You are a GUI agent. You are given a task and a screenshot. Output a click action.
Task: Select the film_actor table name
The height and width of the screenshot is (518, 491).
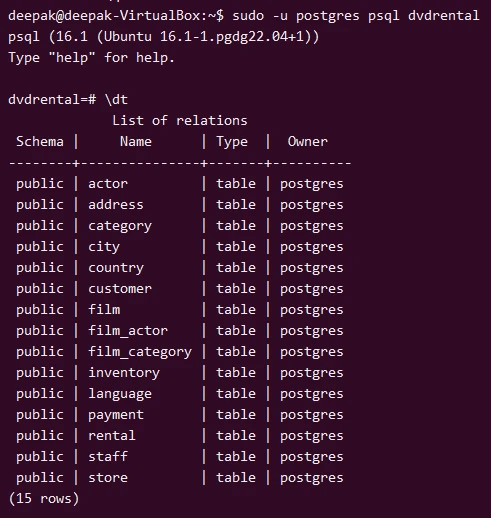(x=128, y=330)
